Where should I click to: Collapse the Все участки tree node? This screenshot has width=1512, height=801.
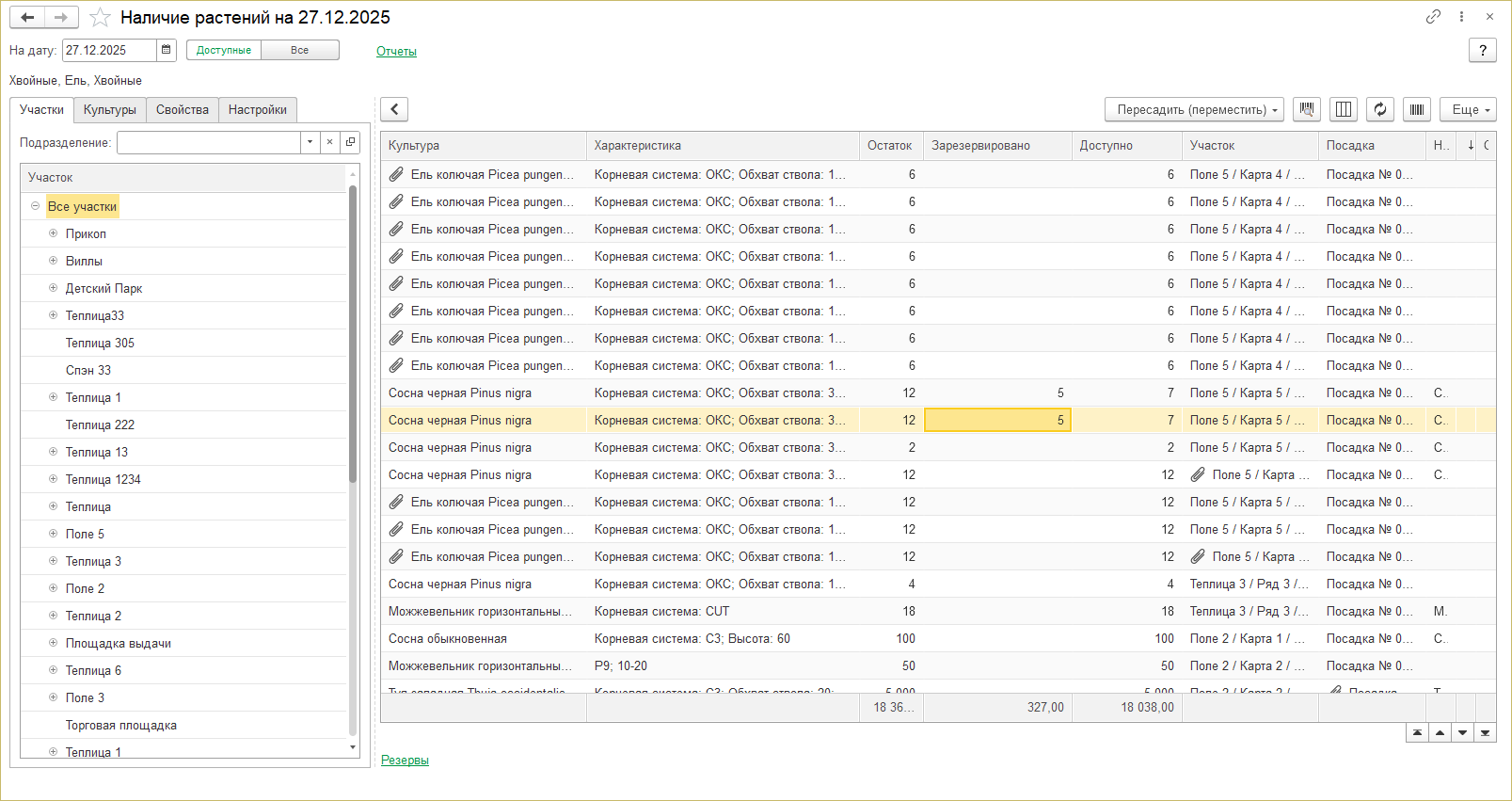click(35, 206)
